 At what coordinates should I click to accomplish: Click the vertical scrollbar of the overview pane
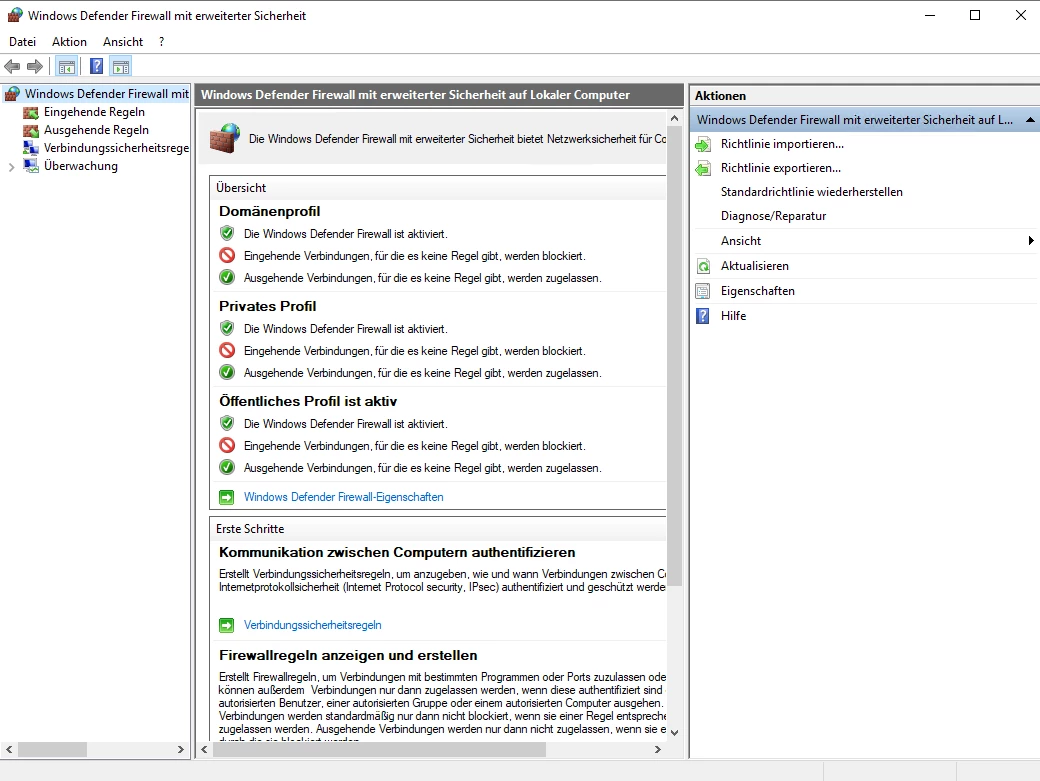click(x=674, y=400)
